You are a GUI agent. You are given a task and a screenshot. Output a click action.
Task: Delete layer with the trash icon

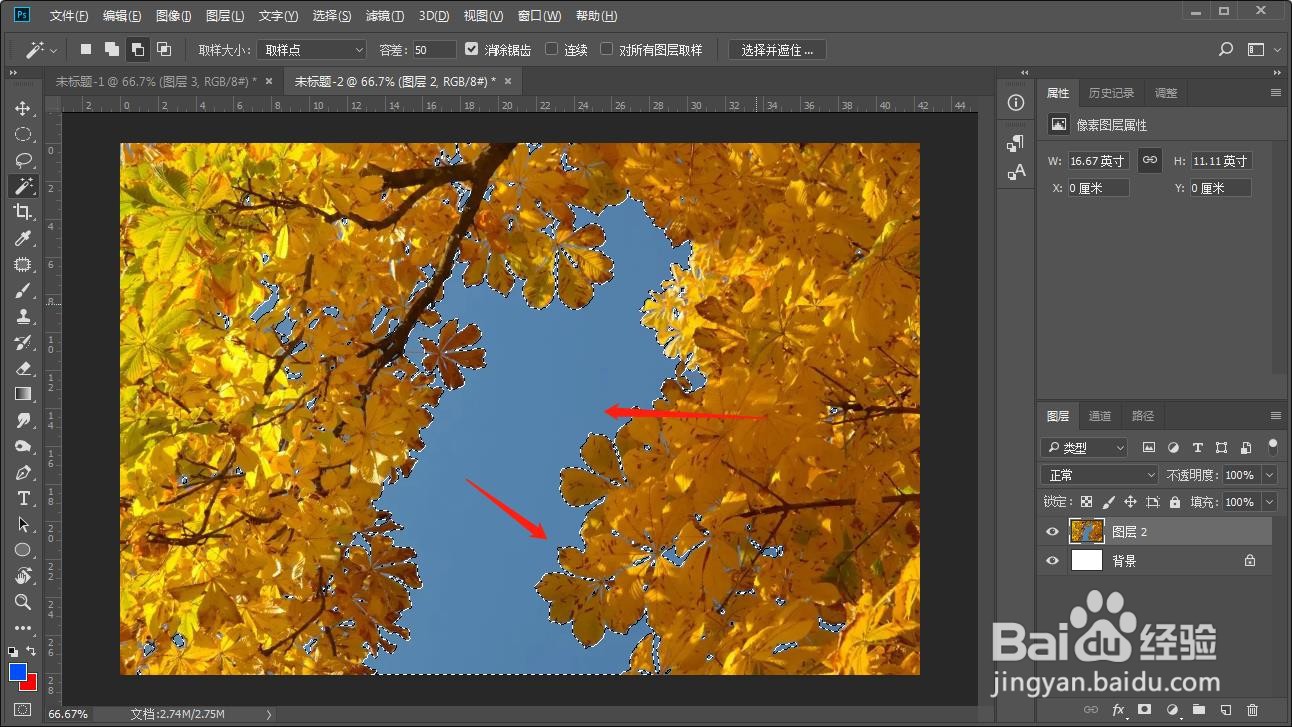[1253, 710]
